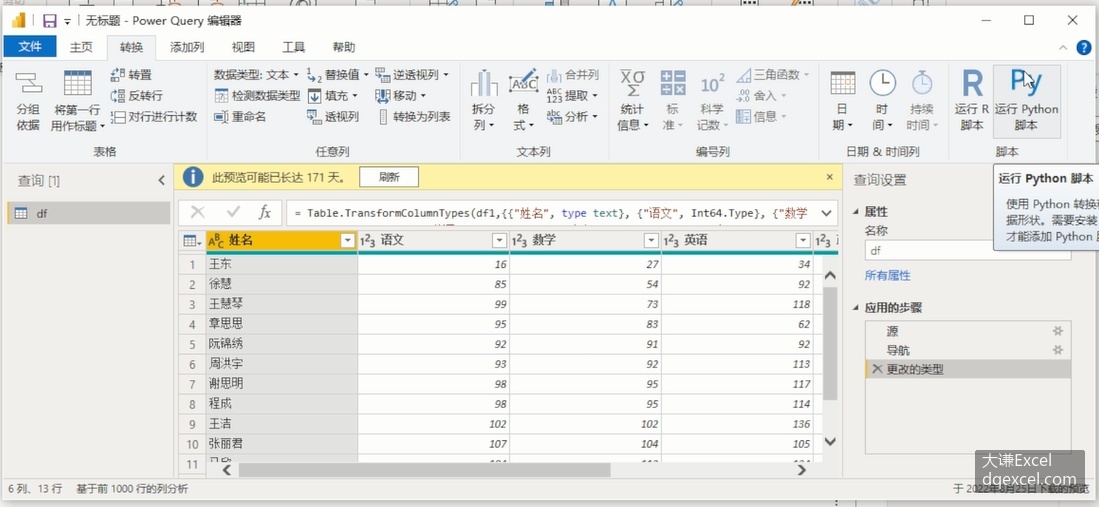
Task: Dismiss the yellow preview warning bar
Action: tap(830, 177)
